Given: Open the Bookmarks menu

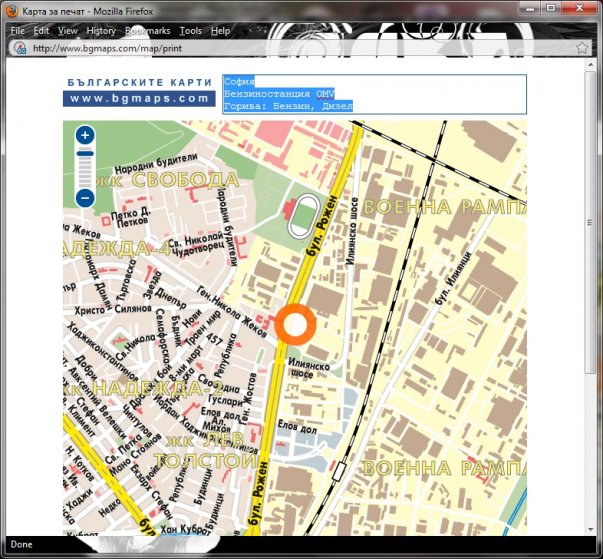Looking at the screenshot, I should 147,31.
